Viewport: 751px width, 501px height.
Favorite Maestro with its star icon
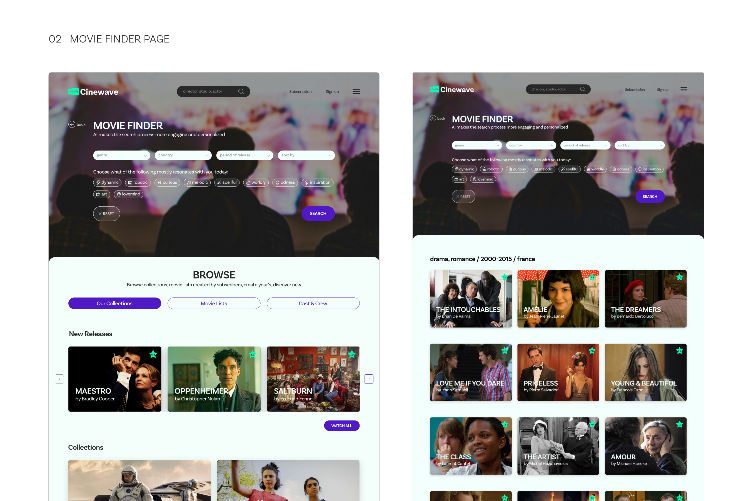153,354
